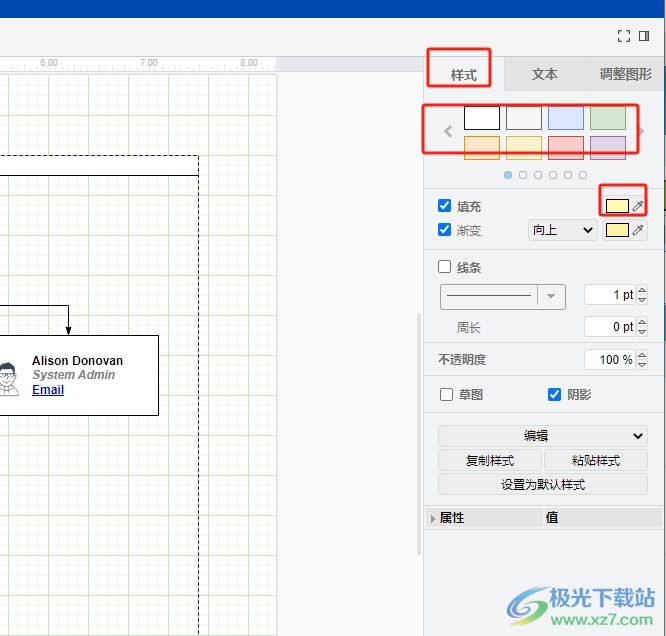Pick fill color with eyedropper
The height and width of the screenshot is (636, 666).
coord(638,206)
